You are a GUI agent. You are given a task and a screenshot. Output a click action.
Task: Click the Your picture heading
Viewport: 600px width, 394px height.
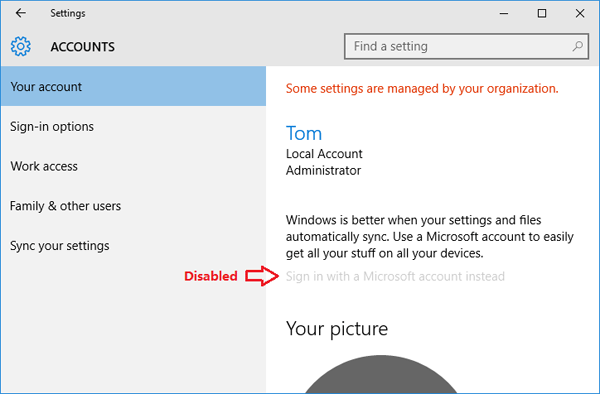click(337, 329)
